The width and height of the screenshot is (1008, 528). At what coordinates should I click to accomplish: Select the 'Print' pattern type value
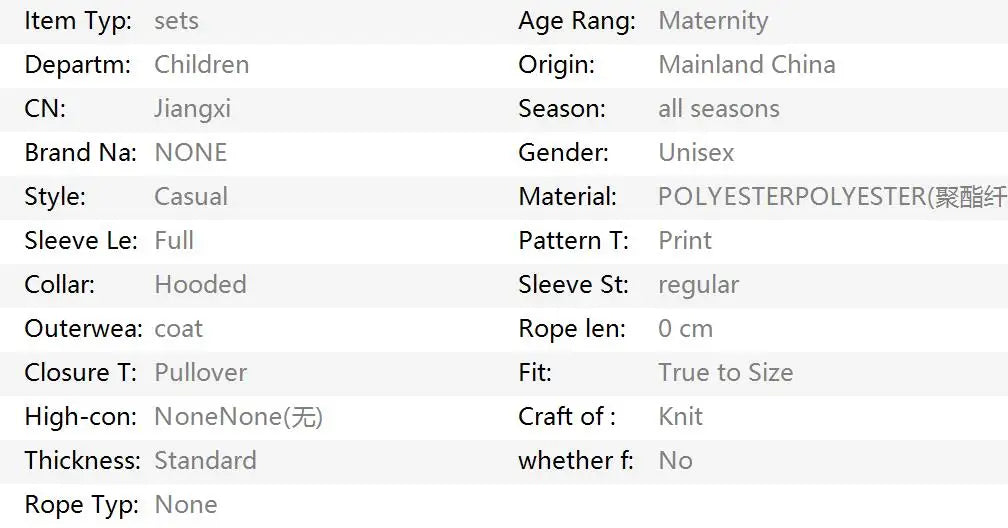[685, 241]
